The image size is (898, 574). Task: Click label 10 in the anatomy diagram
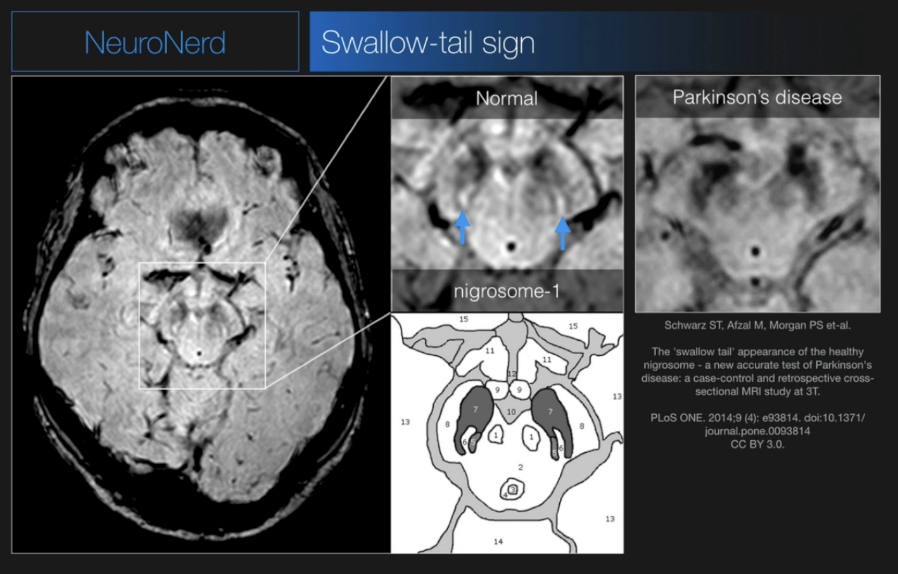pyautogui.click(x=511, y=411)
